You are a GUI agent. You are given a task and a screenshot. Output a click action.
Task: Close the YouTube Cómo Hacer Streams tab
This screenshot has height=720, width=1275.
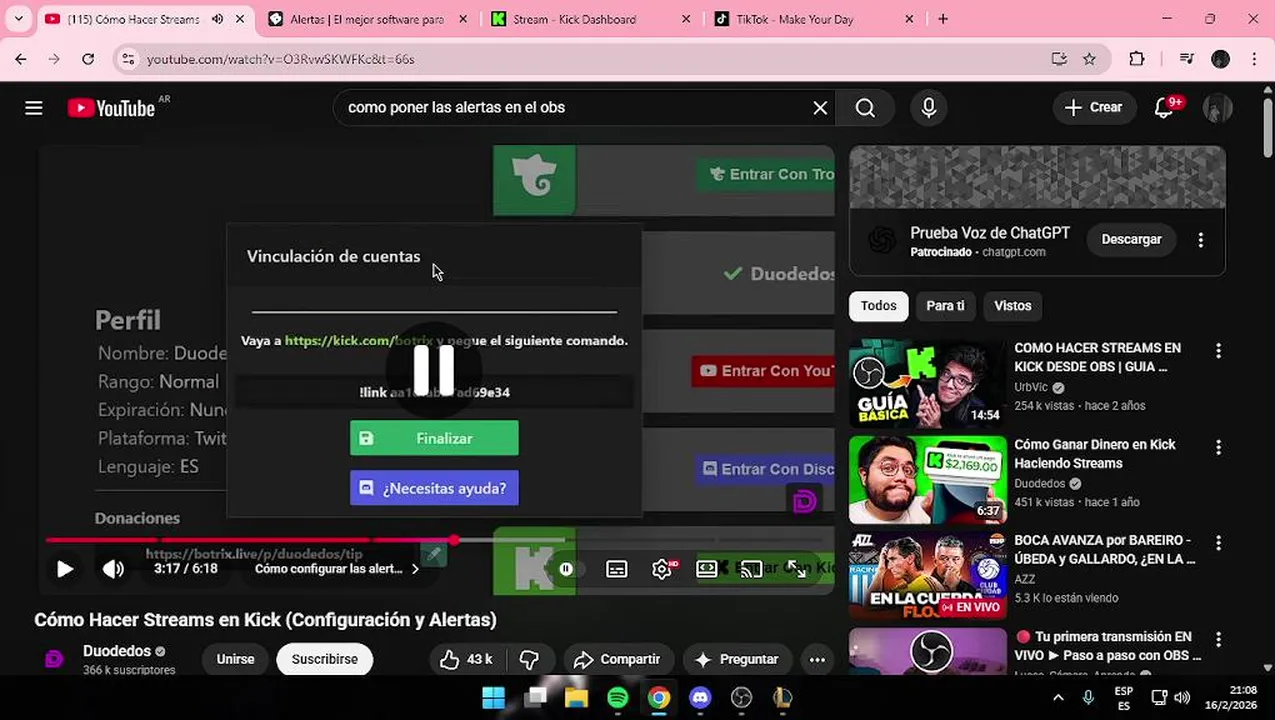click(x=240, y=19)
